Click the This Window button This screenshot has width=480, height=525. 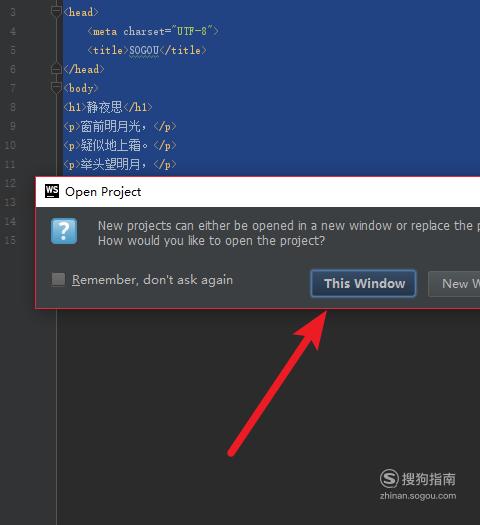point(364,284)
